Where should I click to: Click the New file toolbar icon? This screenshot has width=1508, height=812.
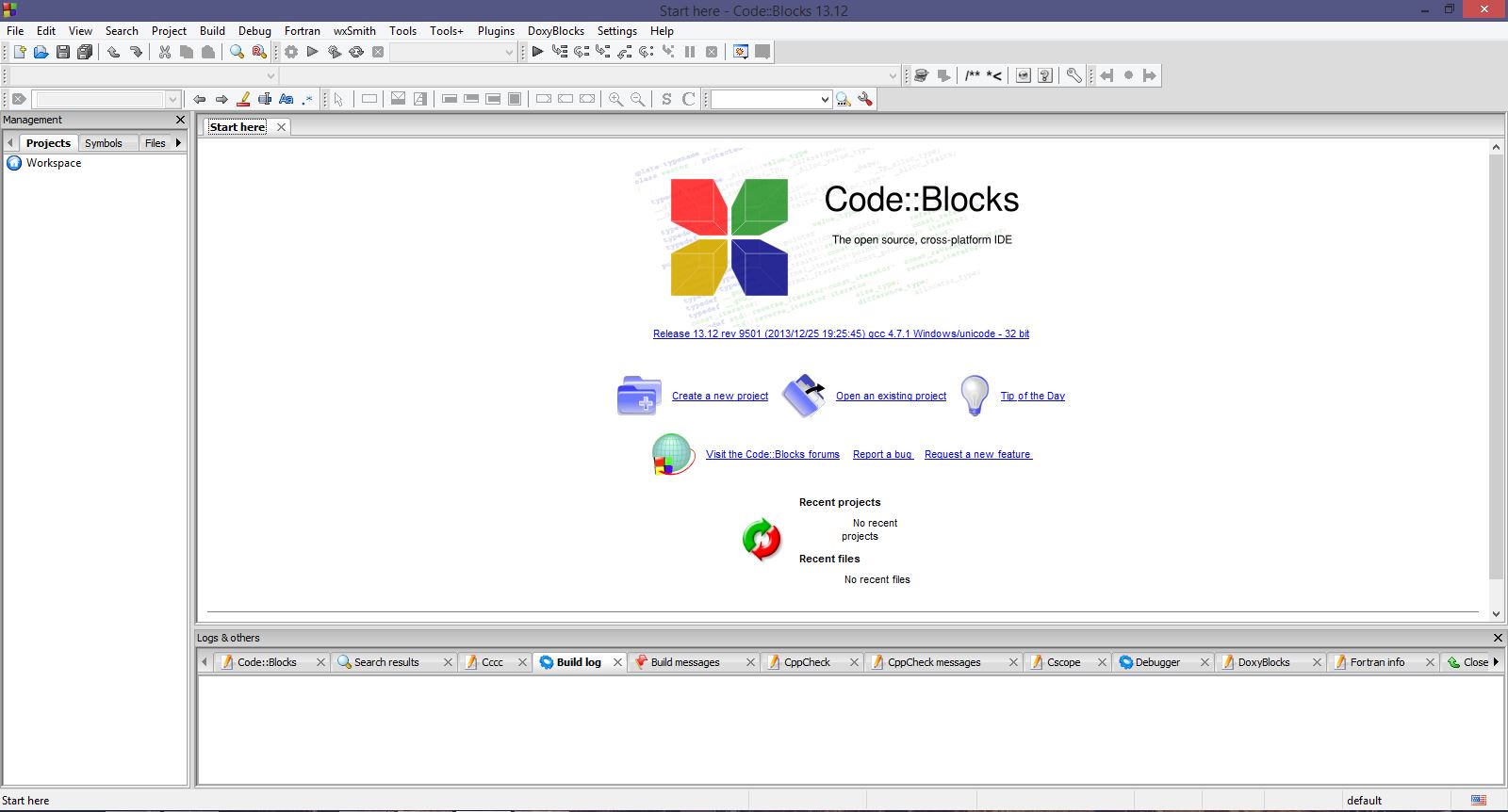coord(19,52)
